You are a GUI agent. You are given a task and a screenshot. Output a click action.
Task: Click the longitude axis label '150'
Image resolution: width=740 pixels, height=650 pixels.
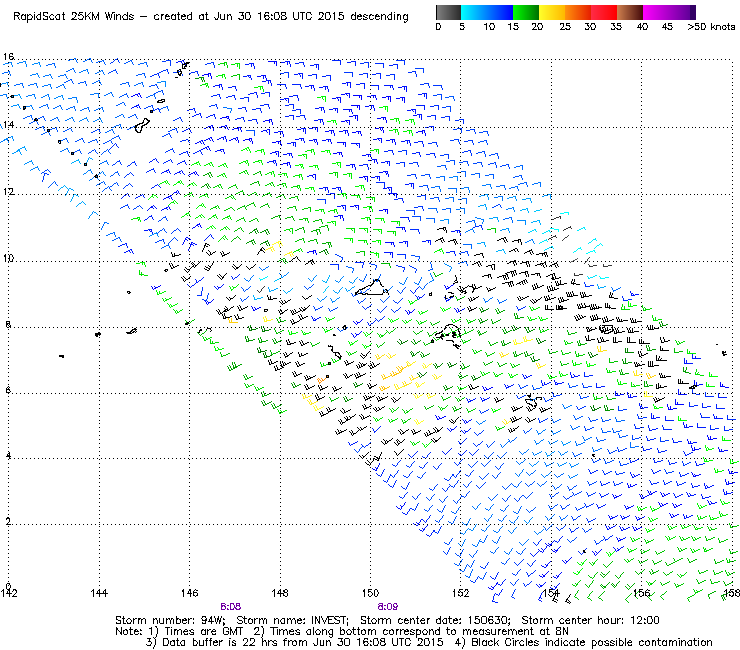point(370,593)
